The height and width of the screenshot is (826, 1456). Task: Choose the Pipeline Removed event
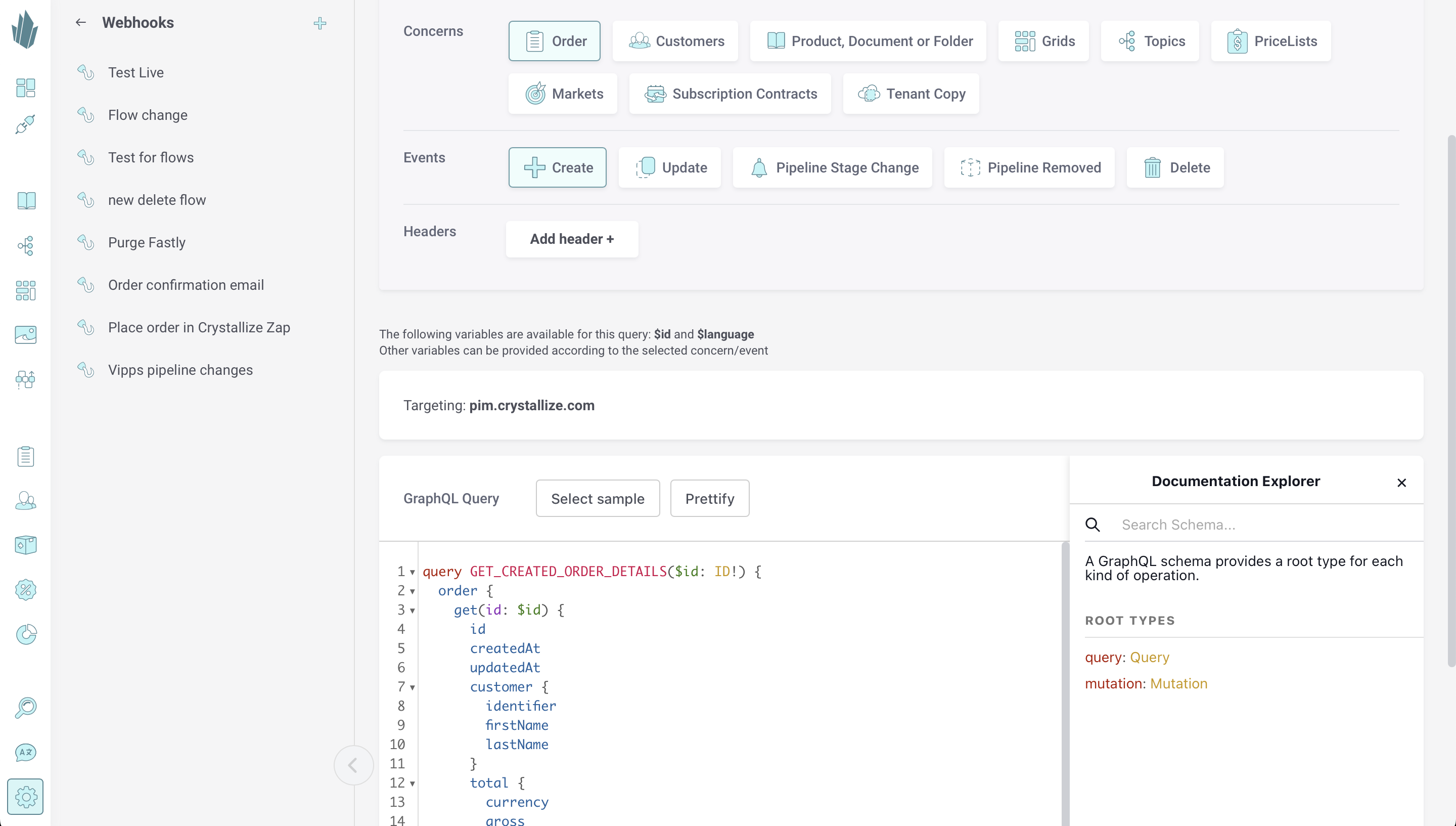pos(1030,167)
